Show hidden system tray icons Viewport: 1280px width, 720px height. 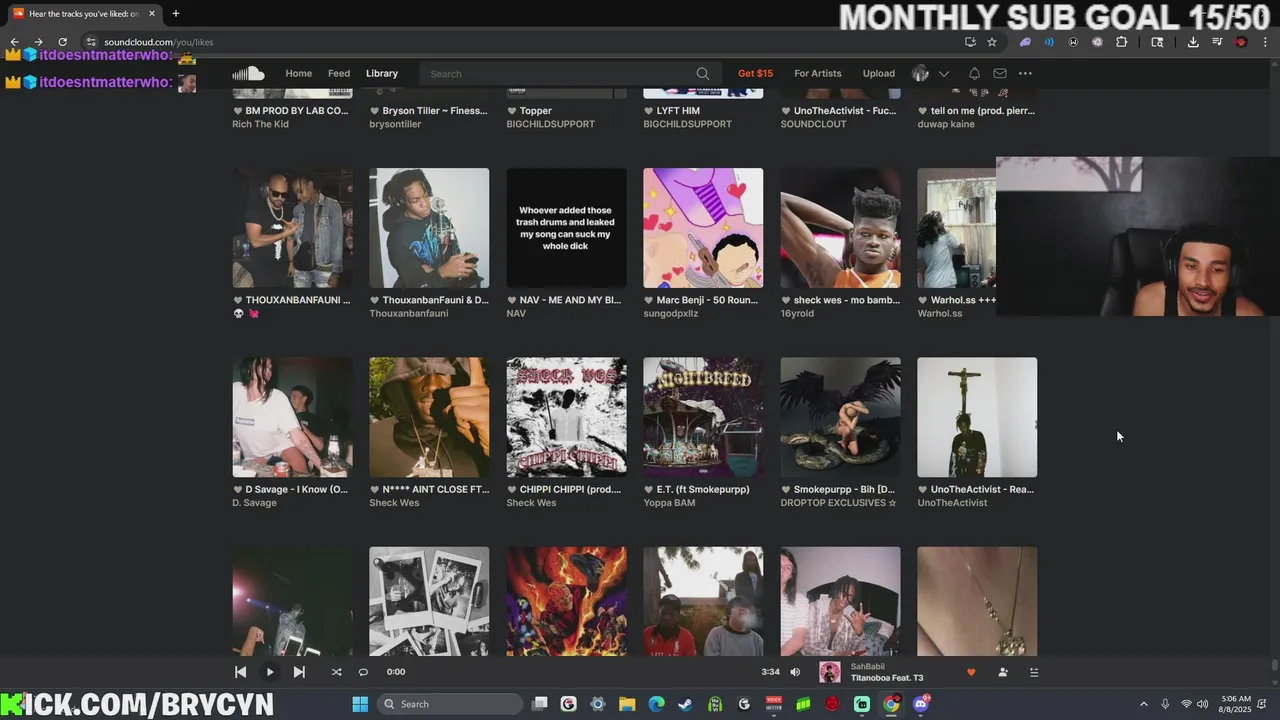(x=1144, y=704)
